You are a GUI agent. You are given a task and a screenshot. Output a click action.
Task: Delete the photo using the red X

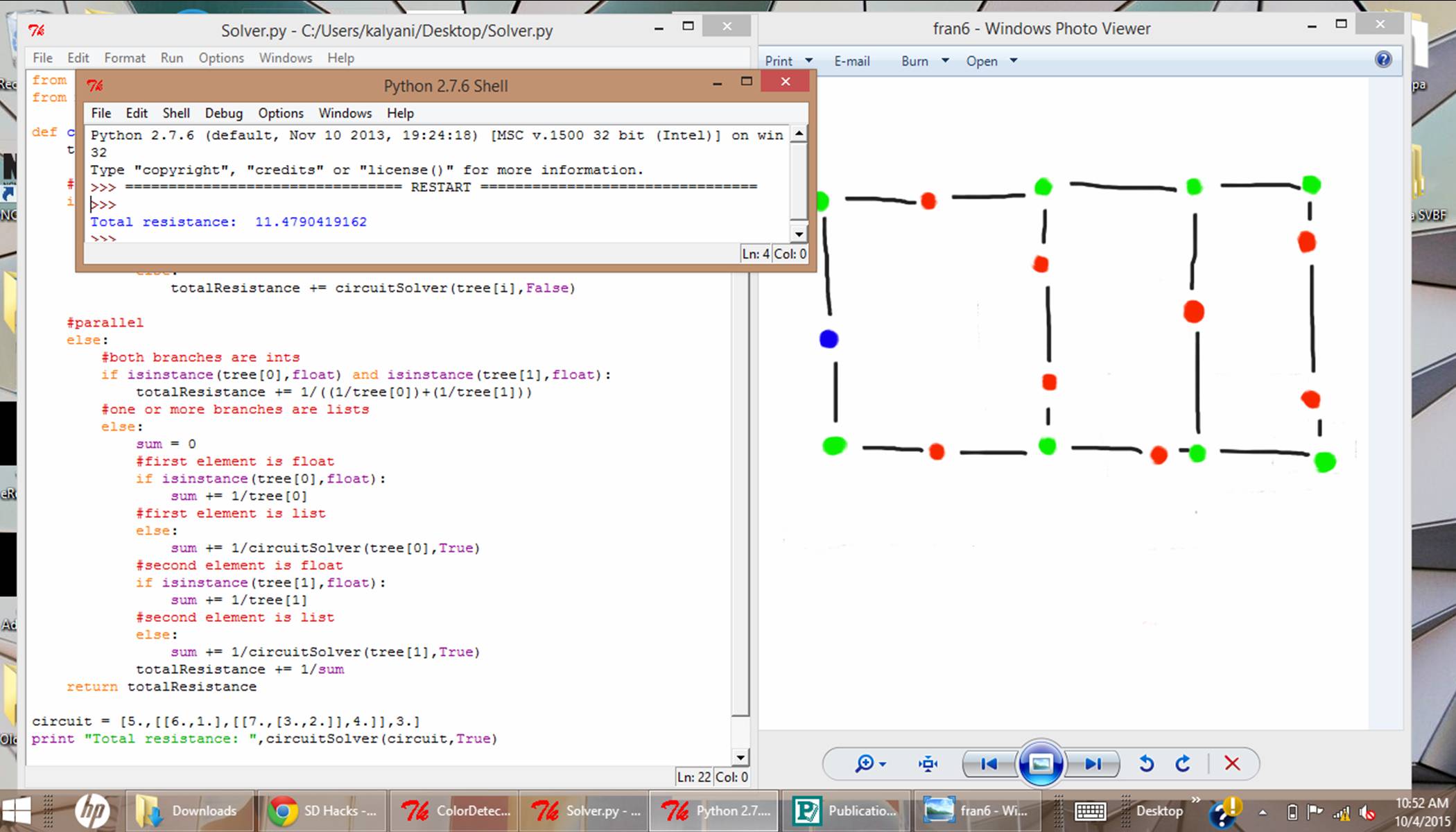pos(1232,764)
